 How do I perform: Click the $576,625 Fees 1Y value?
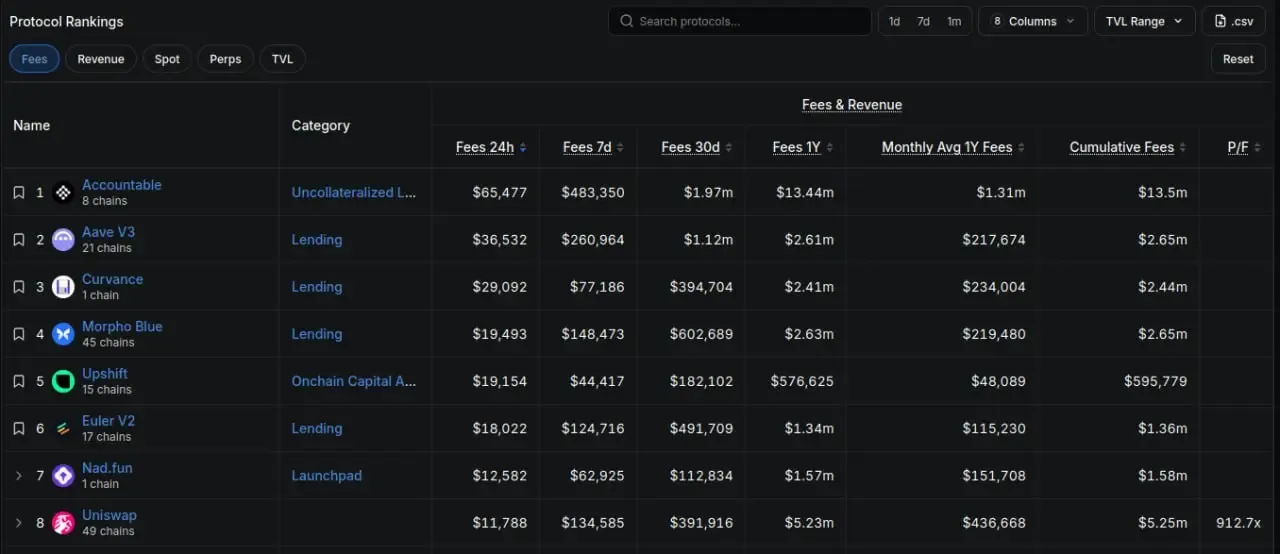click(802, 381)
